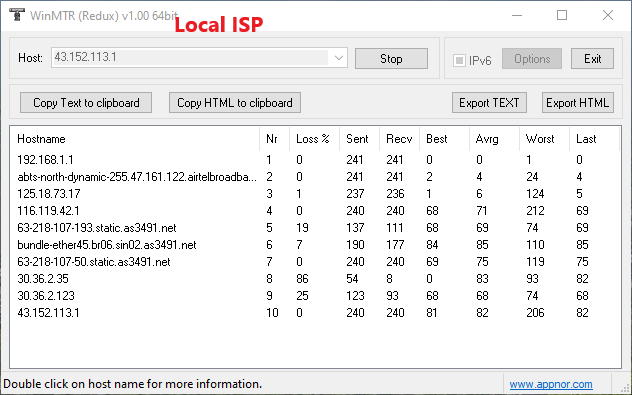The image size is (632, 395).
Task: Click the Hostname column header
Action: (135, 139)
